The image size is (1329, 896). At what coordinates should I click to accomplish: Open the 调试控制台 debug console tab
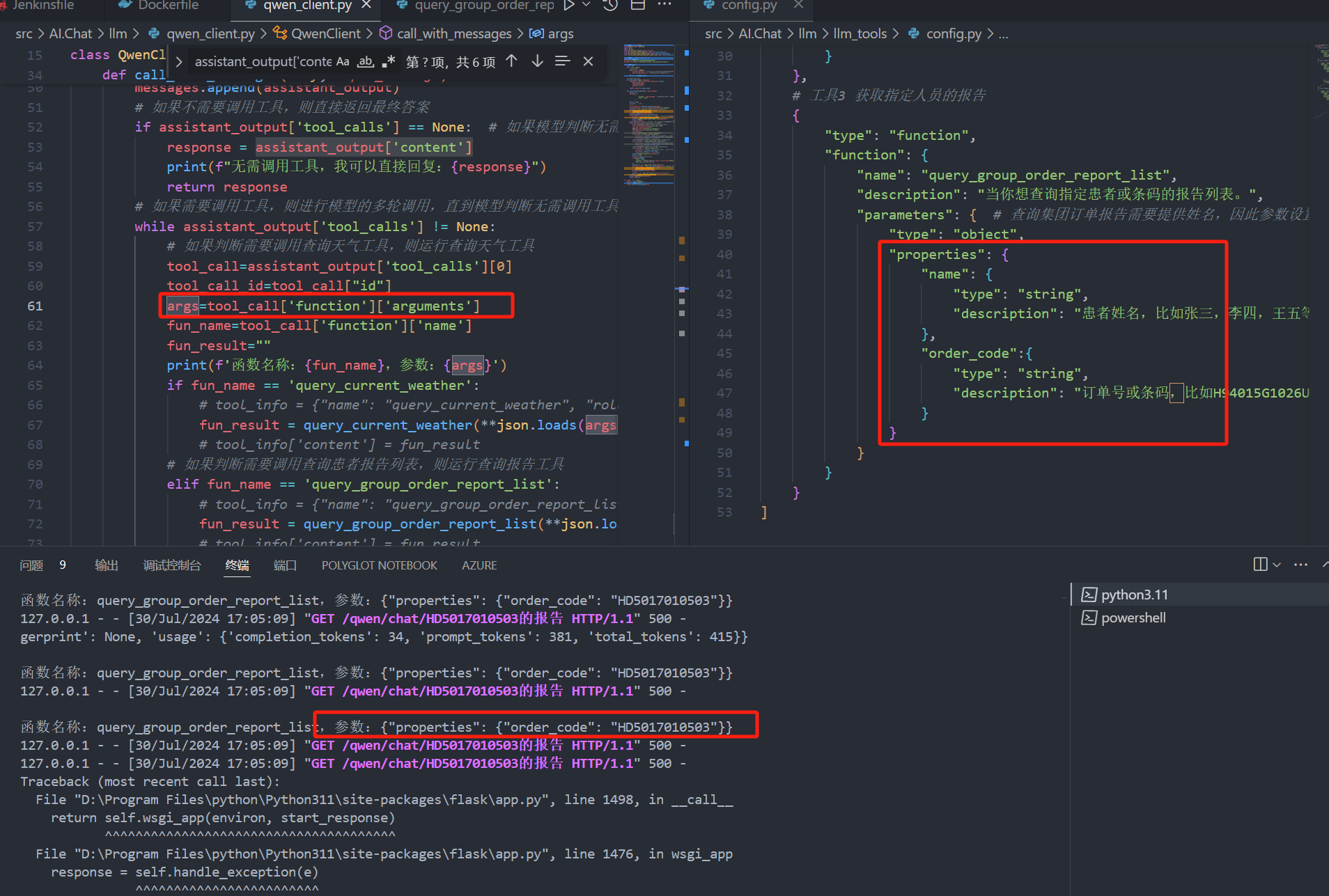[x=172, y=565]
